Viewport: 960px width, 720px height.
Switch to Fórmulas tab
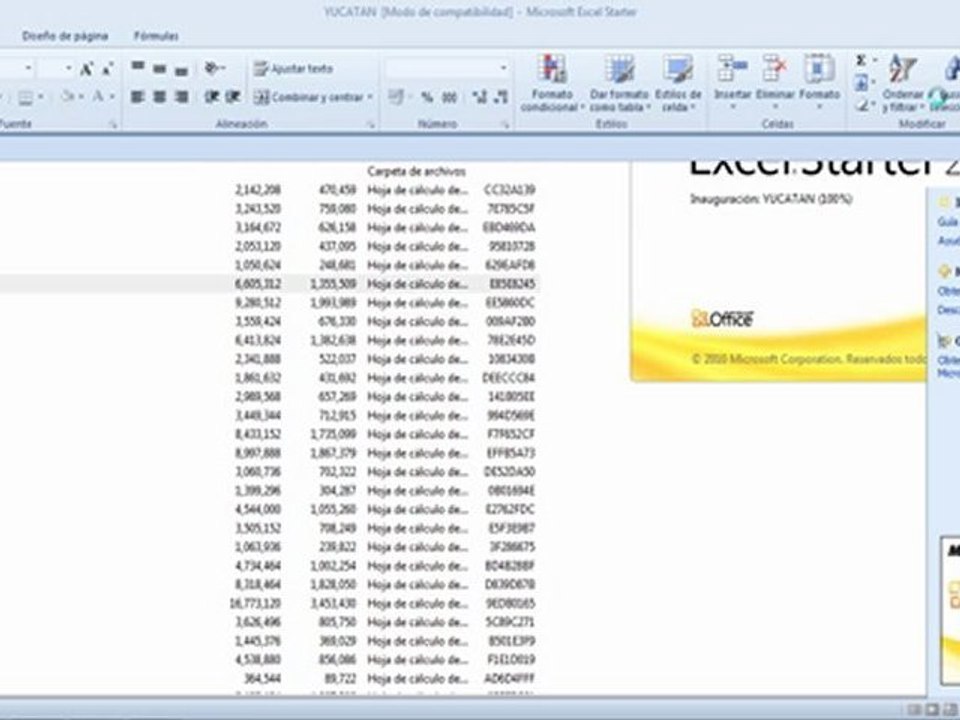(157, 36)
